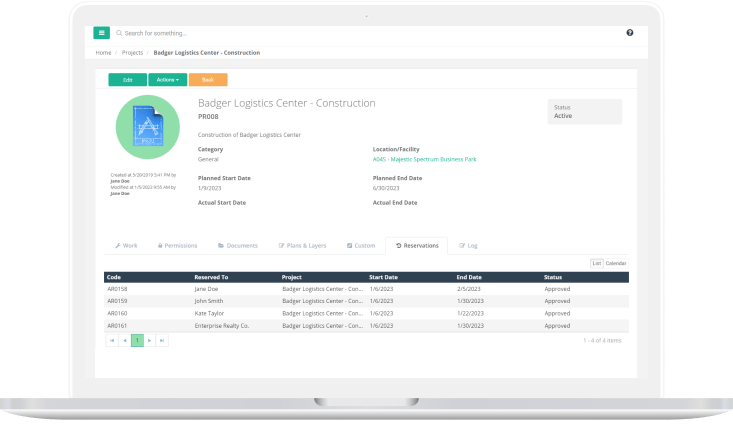Switch reservations to List view
Image resolution: width=733 pixels, height=438 pixels.
597,263
